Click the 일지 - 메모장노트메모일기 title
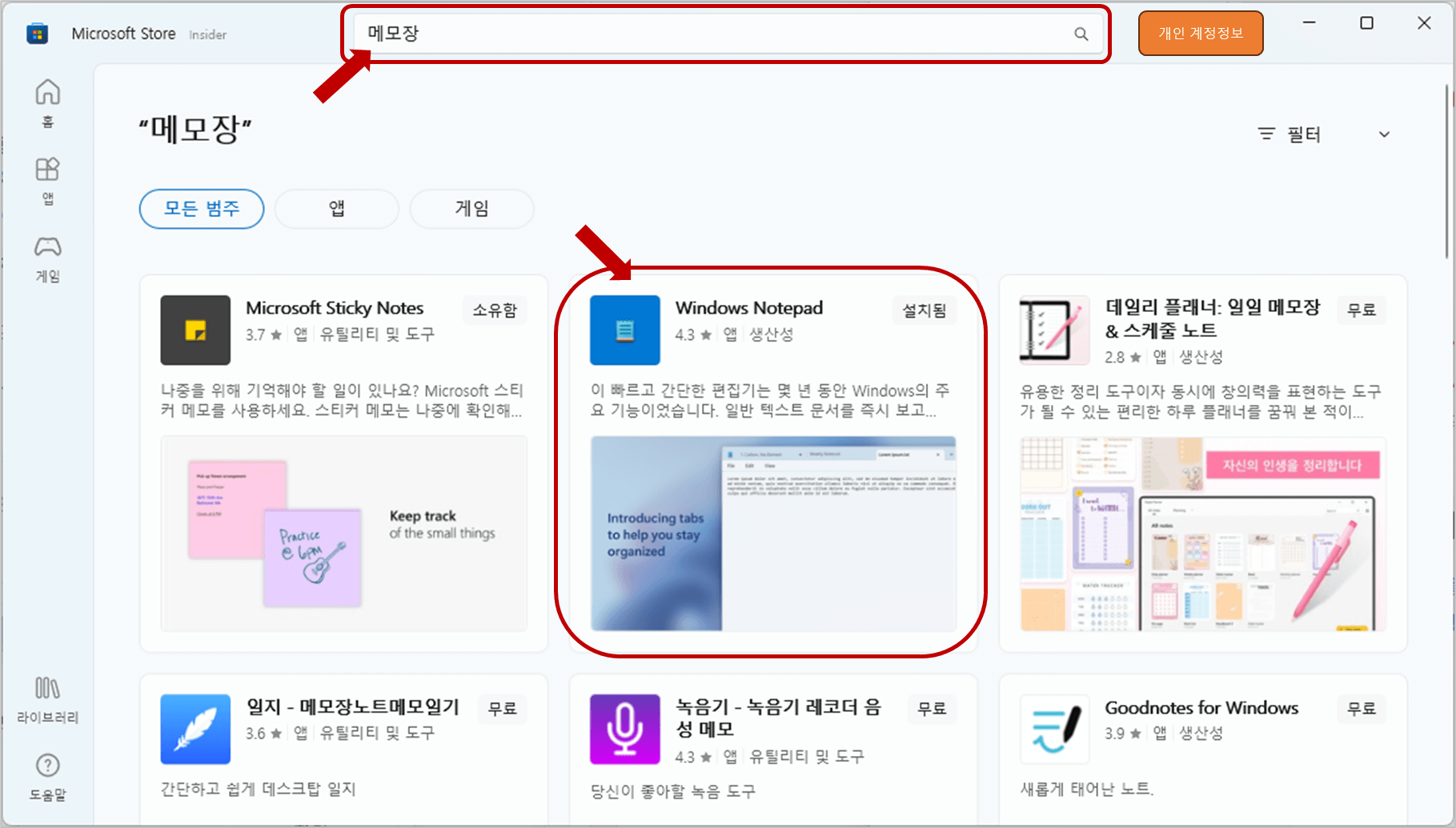 point(353,706)
